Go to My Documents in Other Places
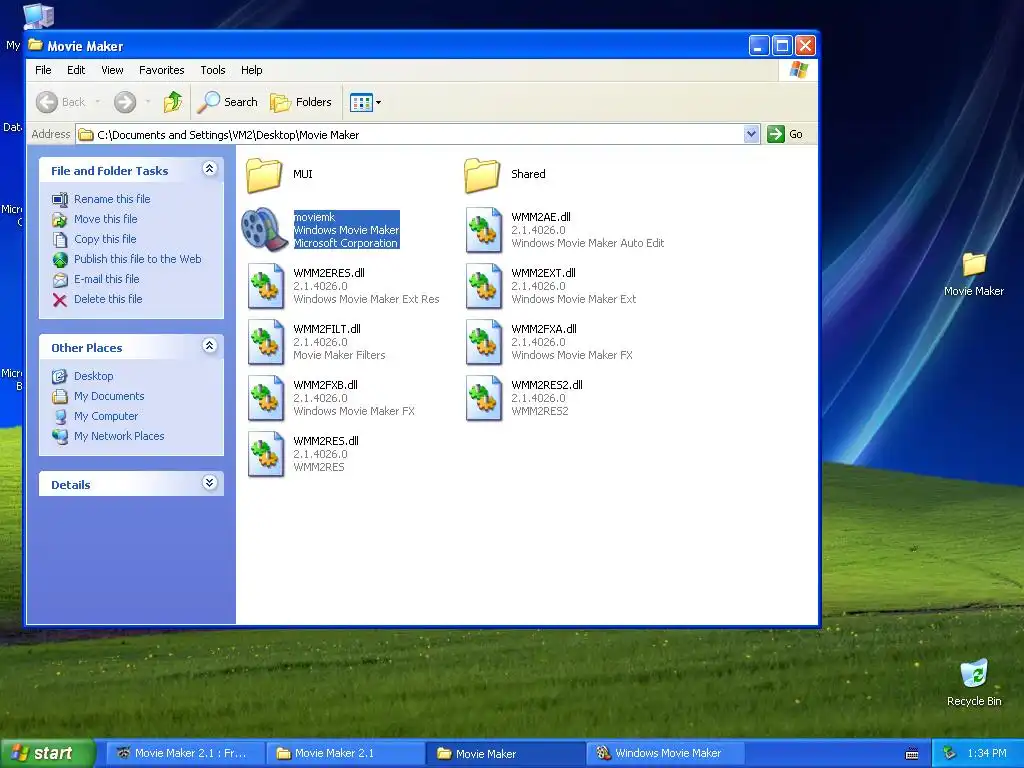Screen dimensions: 1024x768 (109, 396)
